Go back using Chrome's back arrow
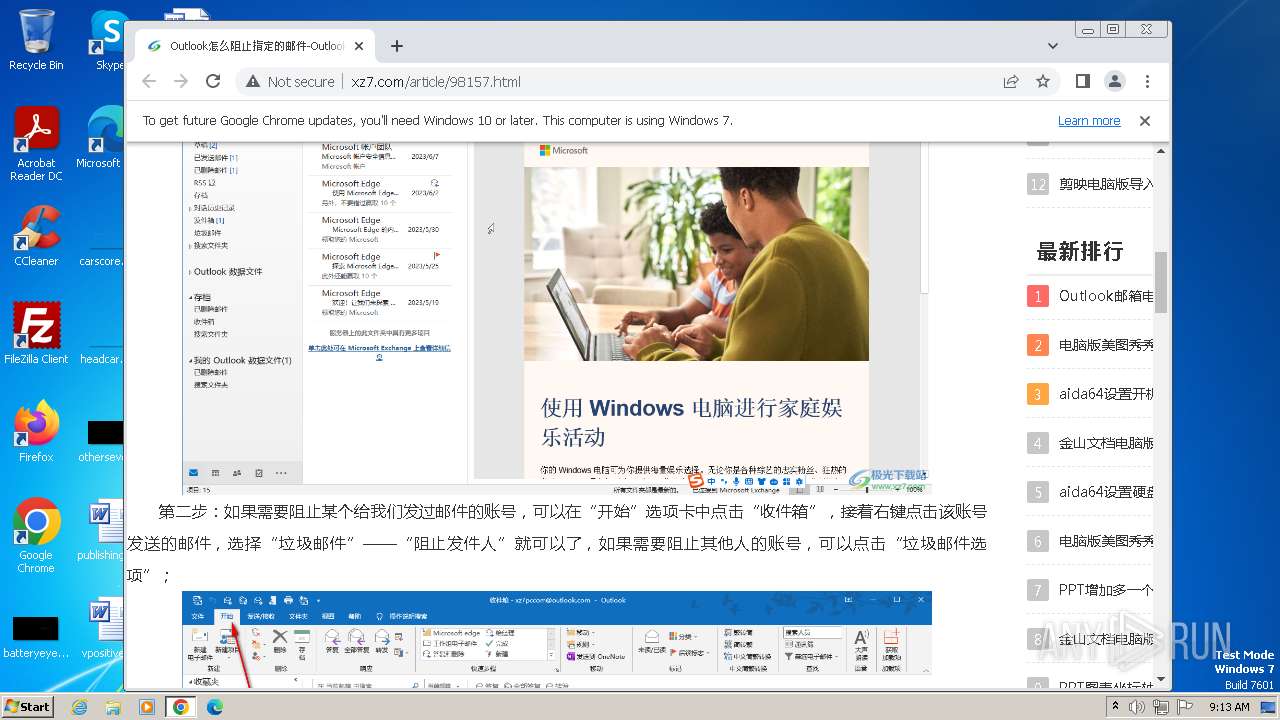The image size is (1280, 720). point(149,81)
